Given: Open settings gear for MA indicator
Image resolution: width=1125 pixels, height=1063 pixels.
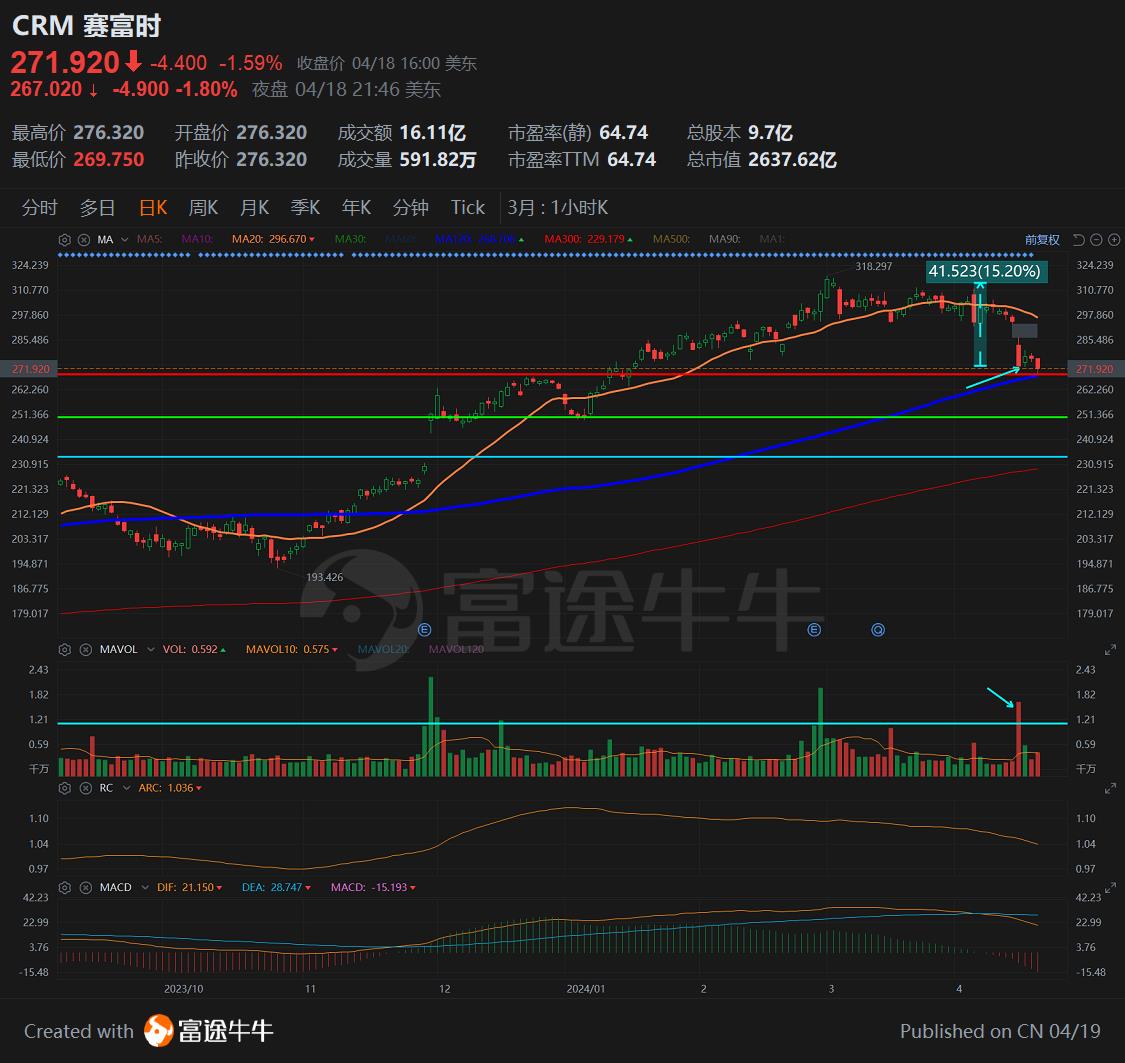Looking at the screenshot, I should click(65, 240).
